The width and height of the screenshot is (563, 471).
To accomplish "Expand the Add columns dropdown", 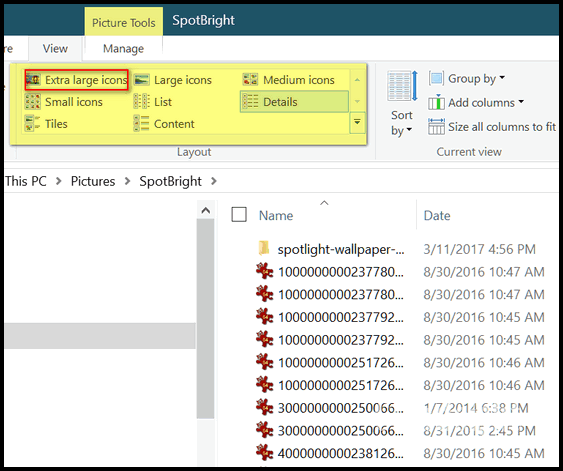I will click(x=476, y=103).
